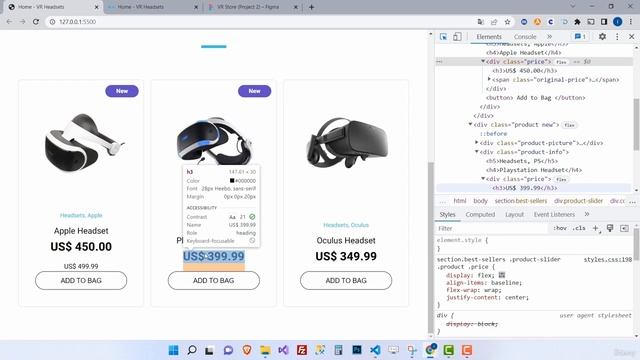Screen dimensions: 640x360
Task: Show more DevTools panel tabs chevron
Action: pos(549,37)
